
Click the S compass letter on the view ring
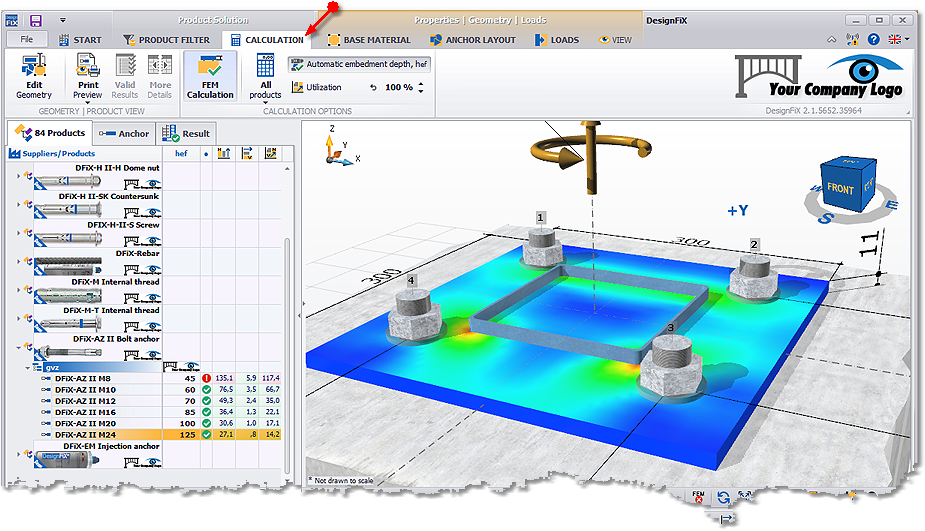(x=825, y=218)
